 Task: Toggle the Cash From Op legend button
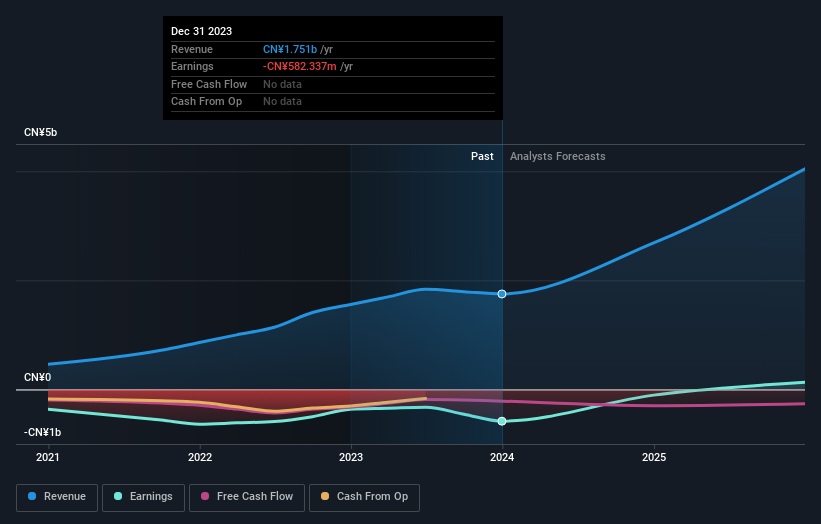click(x=364, y=497)
